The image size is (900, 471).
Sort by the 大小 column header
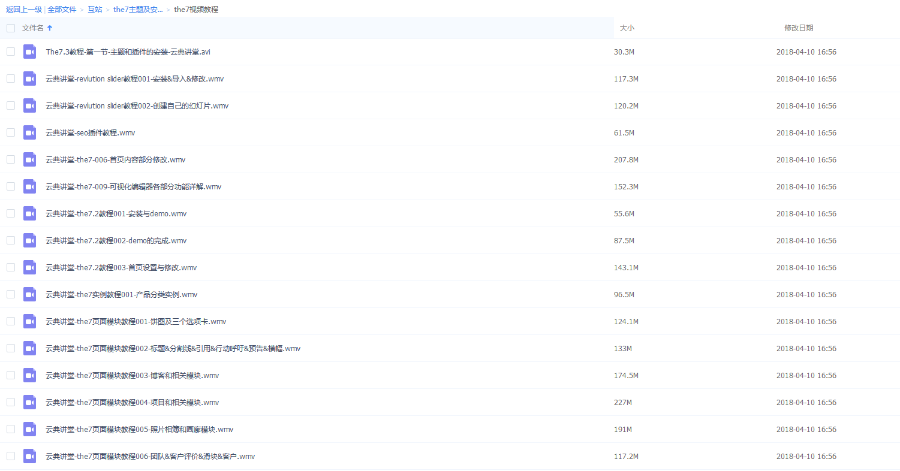(627, 28)
